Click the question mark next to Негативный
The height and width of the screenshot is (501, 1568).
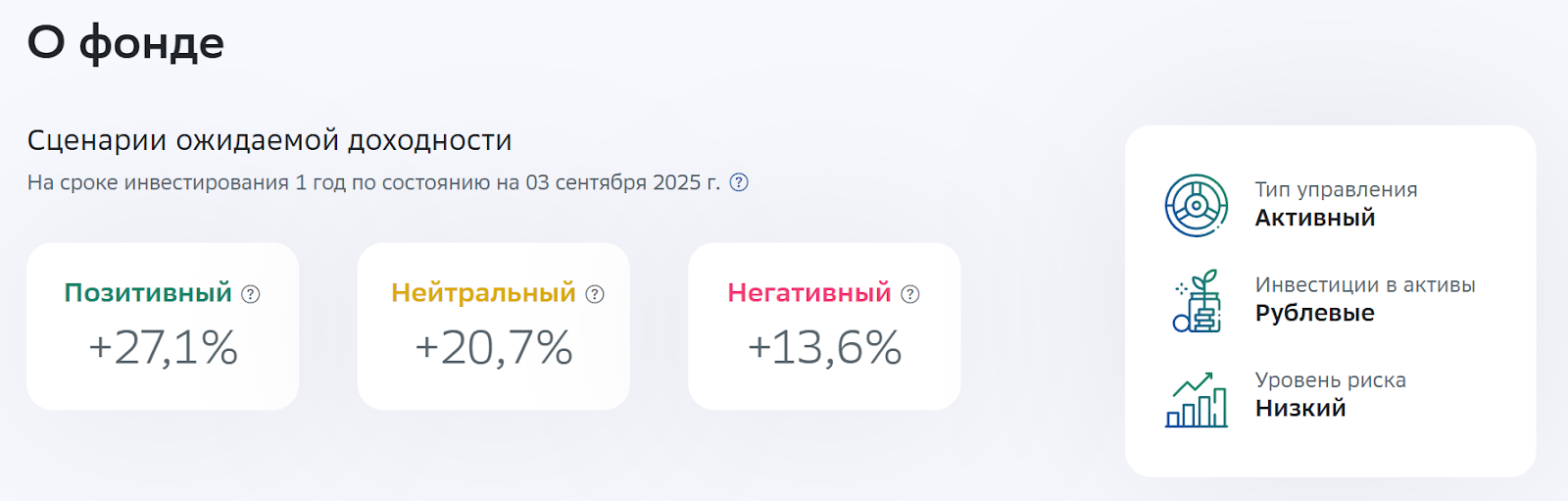pos(910,294)
